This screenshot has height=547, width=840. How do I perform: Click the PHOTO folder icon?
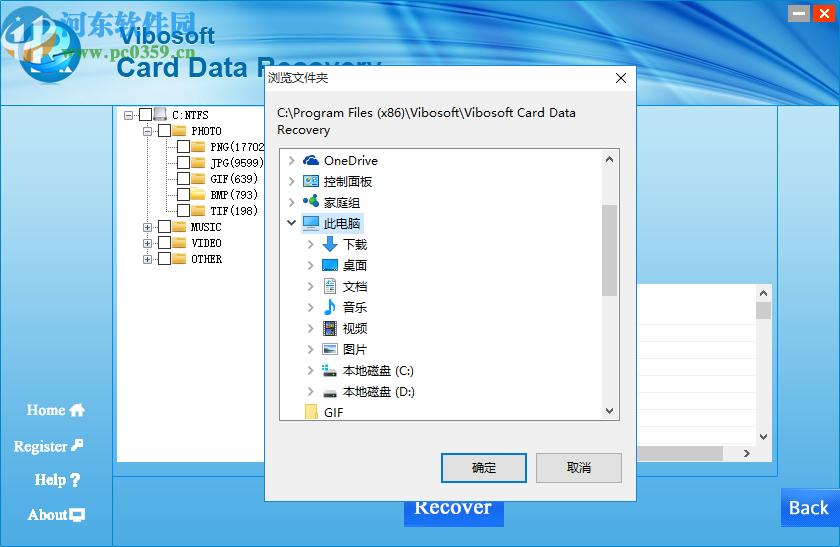pos(179,131)
